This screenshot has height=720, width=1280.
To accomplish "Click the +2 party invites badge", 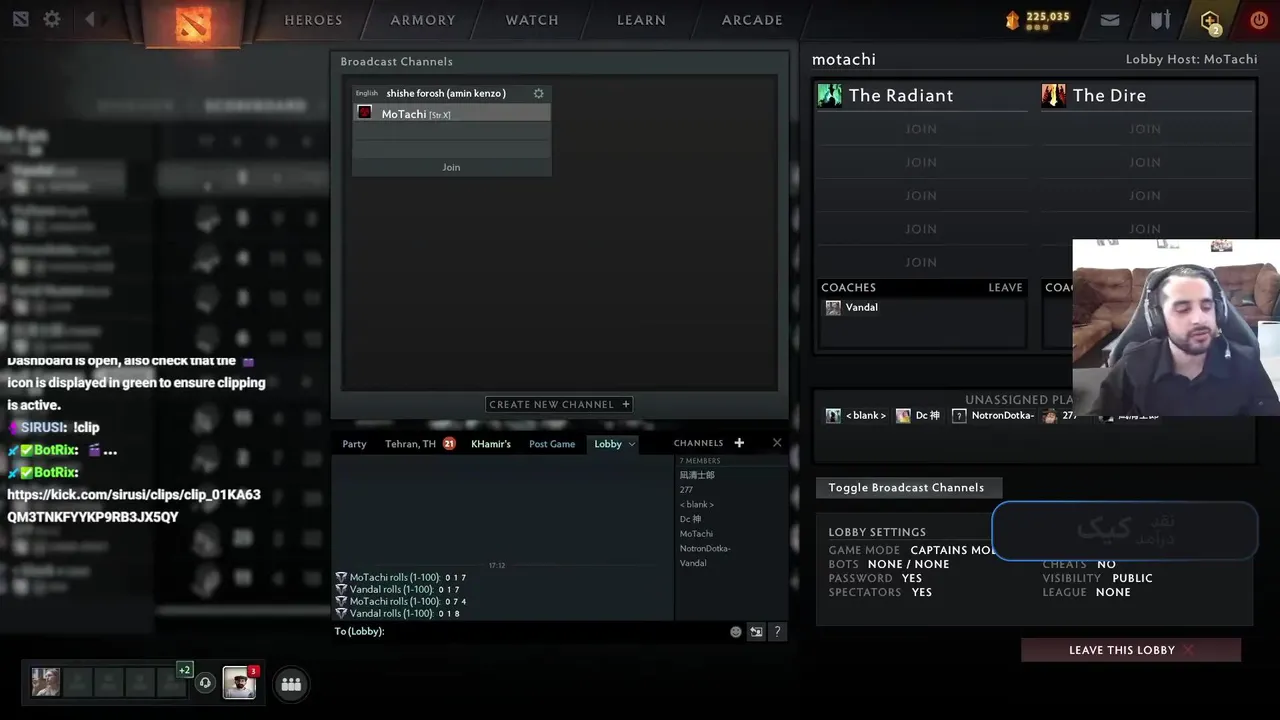I will pyautogui.click(x=184, y=669).
